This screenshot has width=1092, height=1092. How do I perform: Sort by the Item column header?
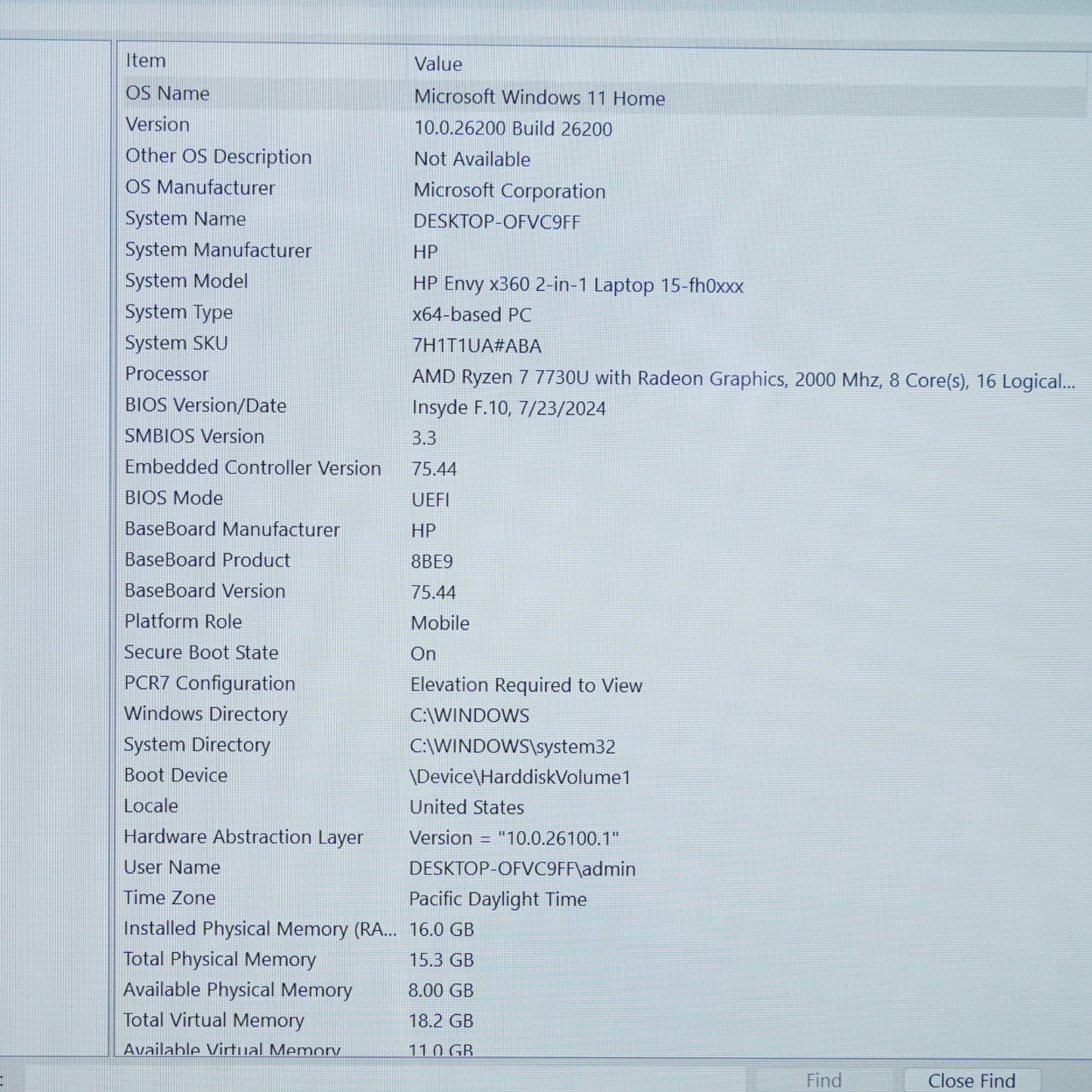click(x=146, y=60)
